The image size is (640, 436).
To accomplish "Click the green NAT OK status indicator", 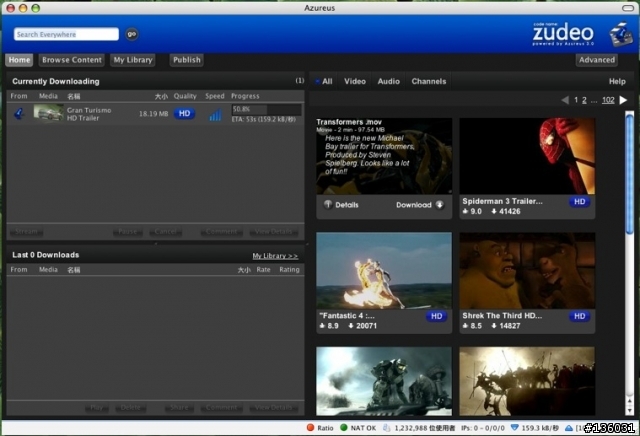I will pos(344,427).
